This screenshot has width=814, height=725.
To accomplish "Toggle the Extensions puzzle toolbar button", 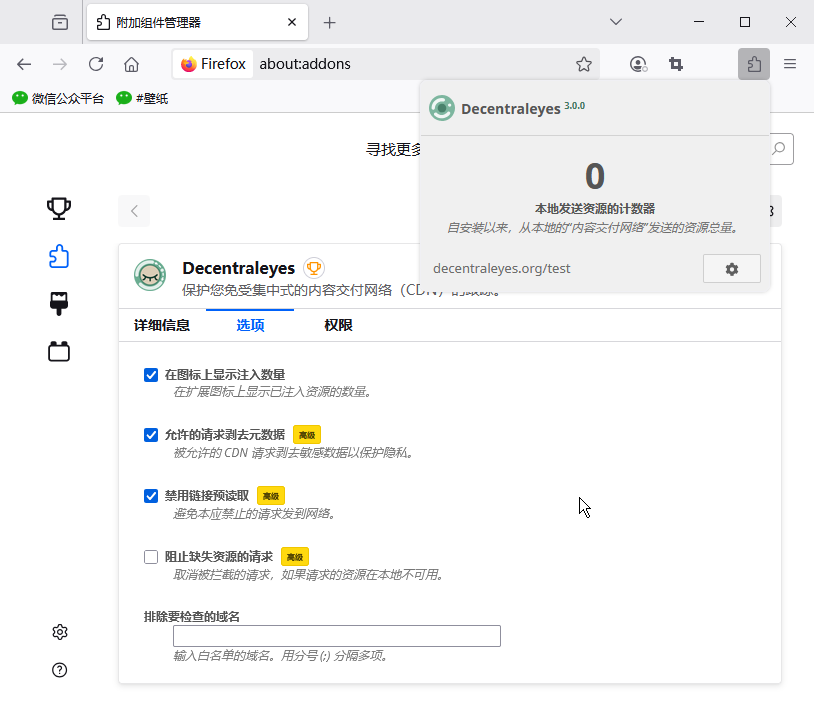I will [x=754, y=64].
